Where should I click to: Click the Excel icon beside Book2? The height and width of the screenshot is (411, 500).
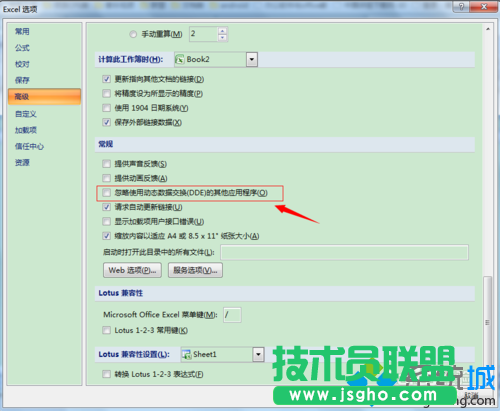[180, 60]
